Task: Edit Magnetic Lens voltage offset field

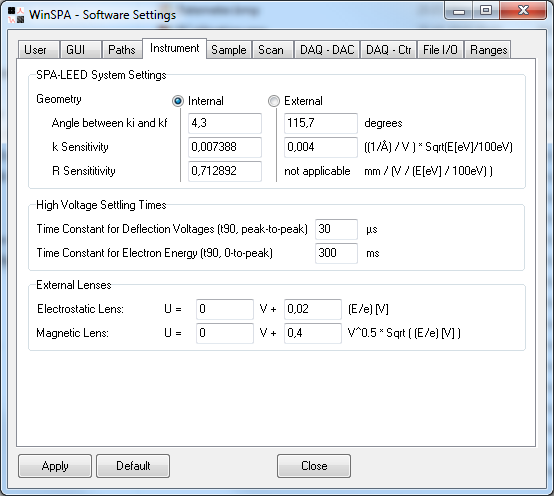Action: click(x=225, y=333)
